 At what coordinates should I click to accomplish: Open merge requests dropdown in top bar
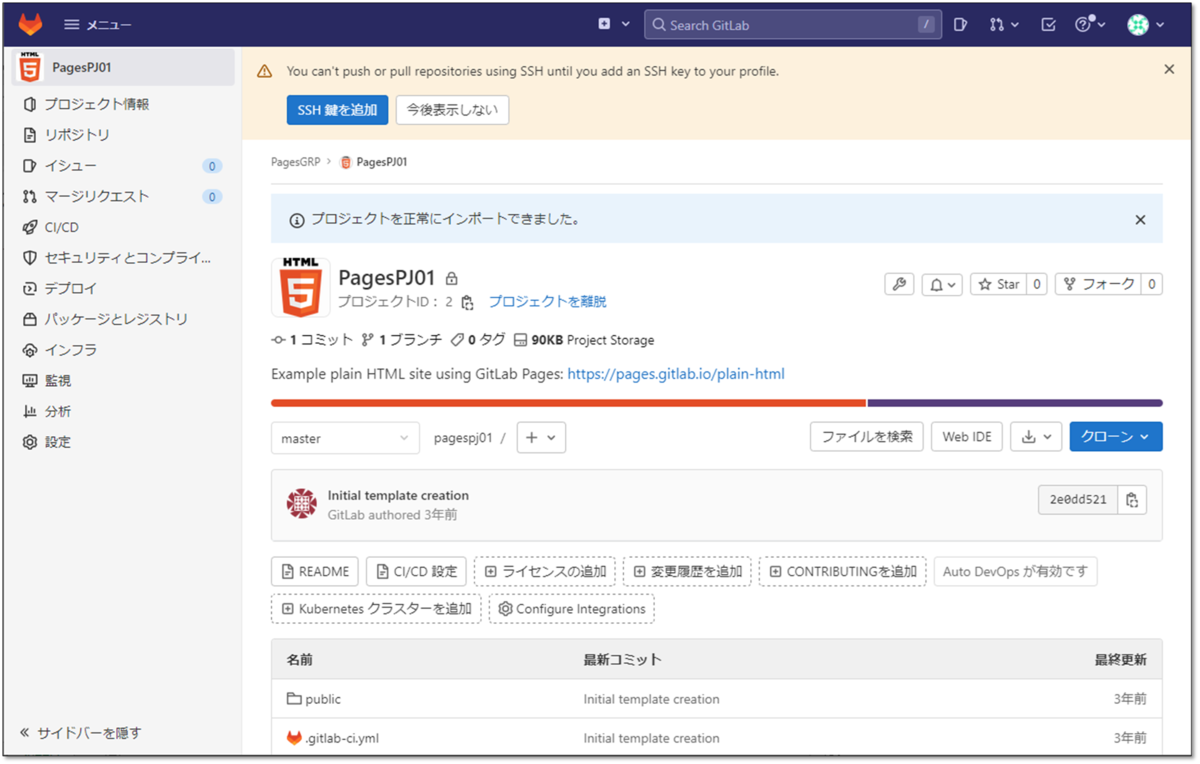pos(1004,25)
